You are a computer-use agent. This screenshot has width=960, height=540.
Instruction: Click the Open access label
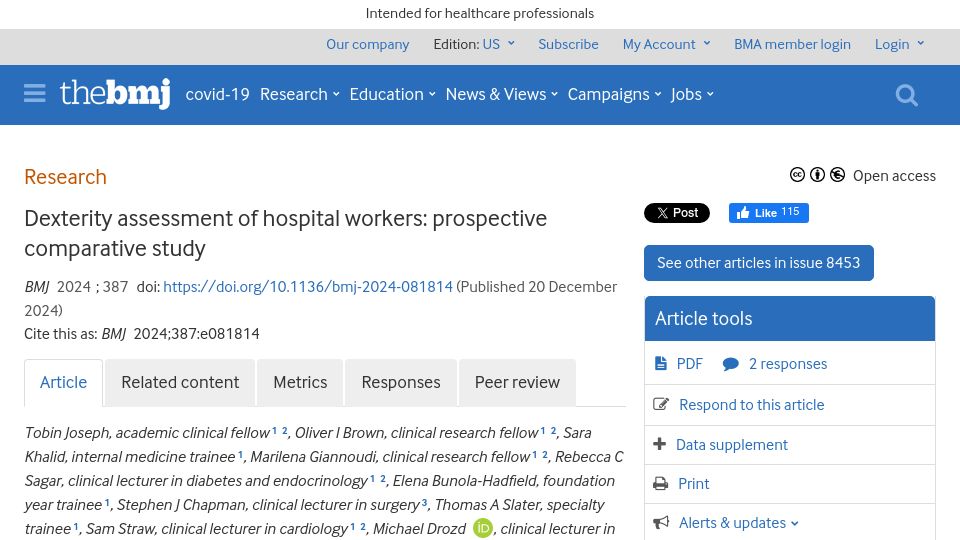coord(894,176)
